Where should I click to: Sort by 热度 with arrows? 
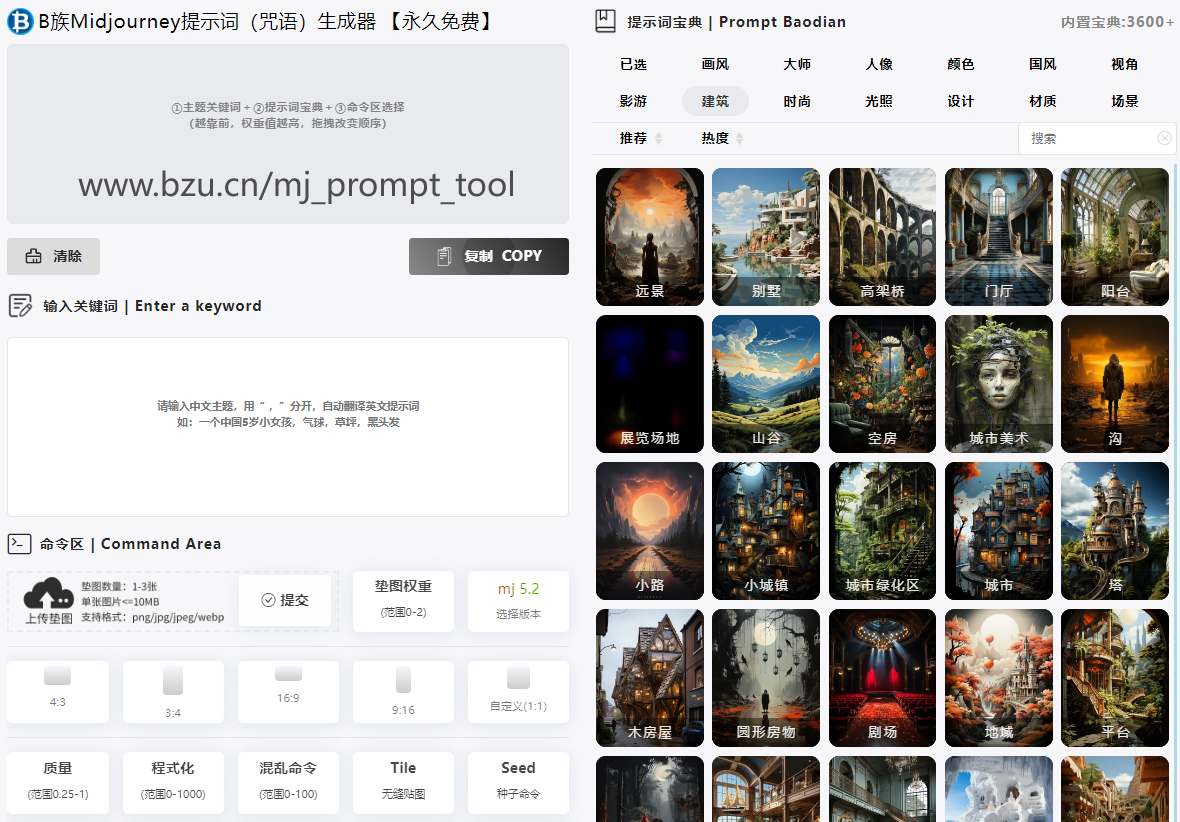tap(722, 139)
